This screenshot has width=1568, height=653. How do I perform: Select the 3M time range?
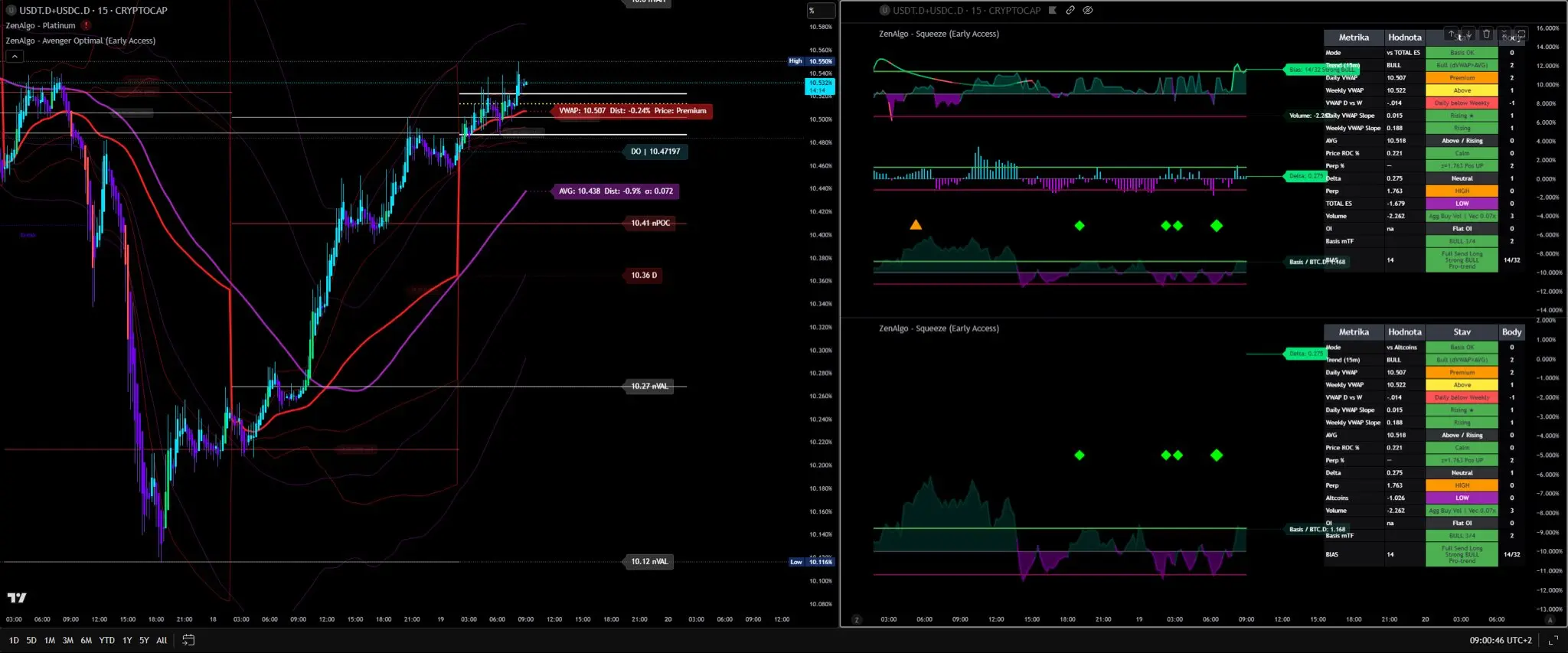coord(68,640)
